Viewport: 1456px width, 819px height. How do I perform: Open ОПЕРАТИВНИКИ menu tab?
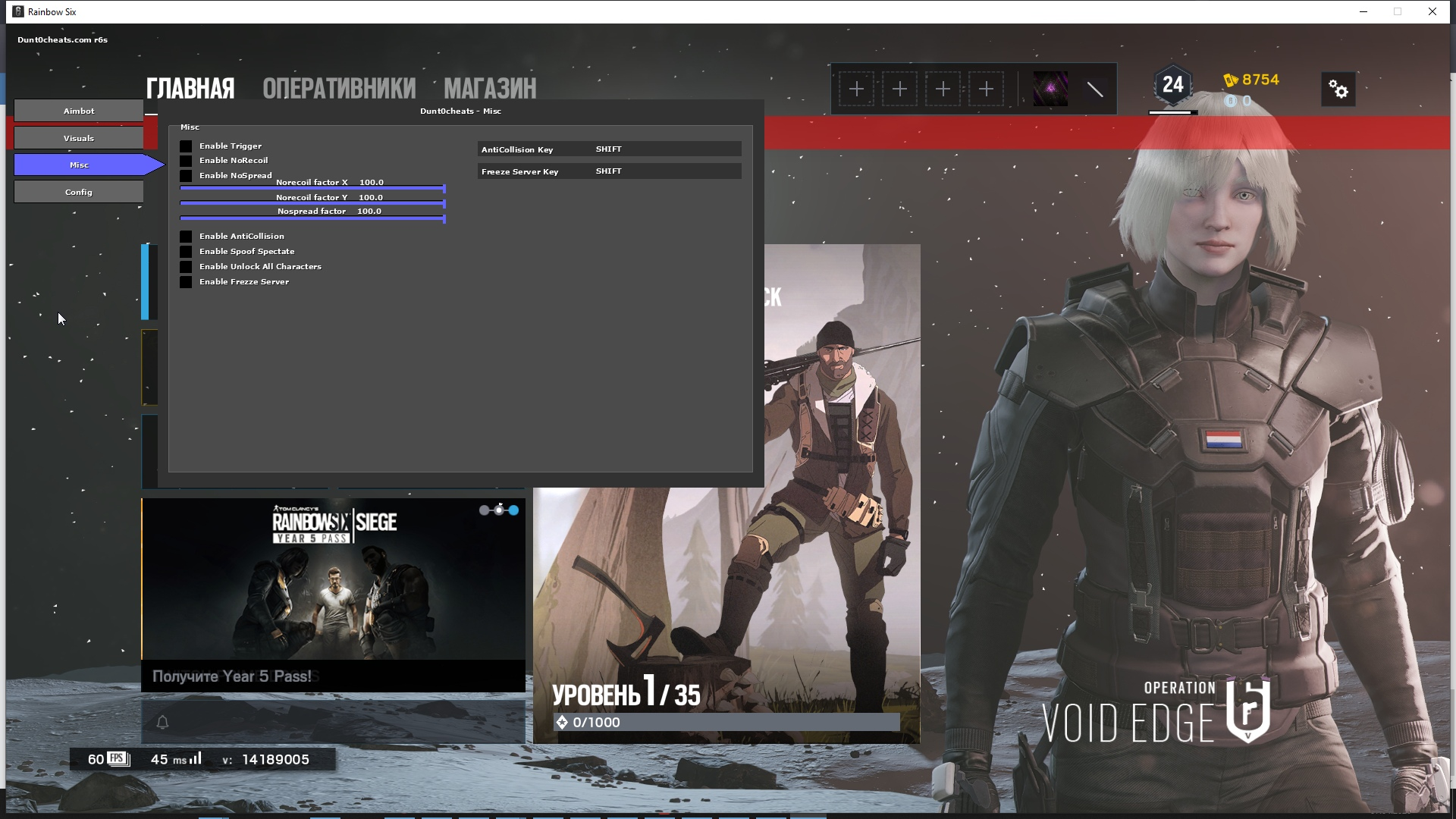point(339,89)
